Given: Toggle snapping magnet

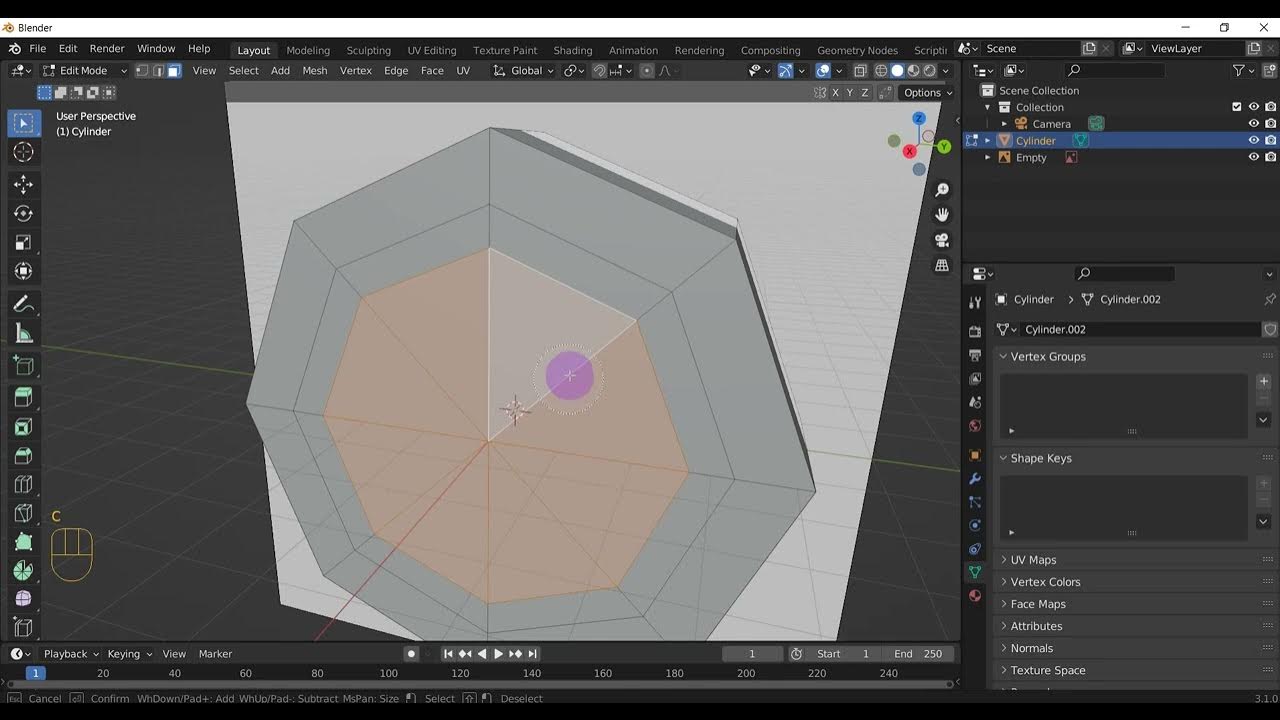Looking at the screenshot, I should (x=599, y=71).
